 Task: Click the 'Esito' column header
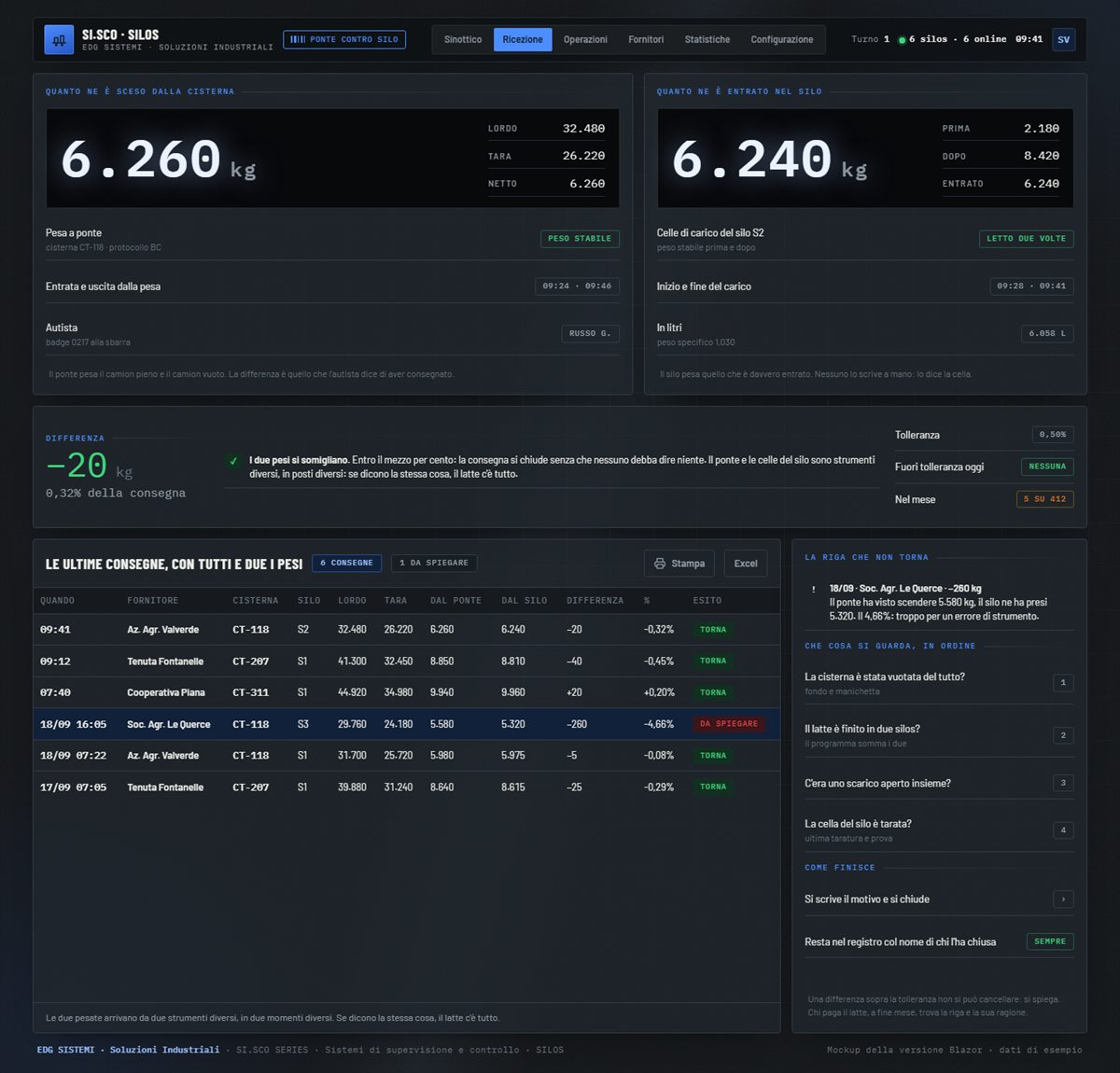707,601
